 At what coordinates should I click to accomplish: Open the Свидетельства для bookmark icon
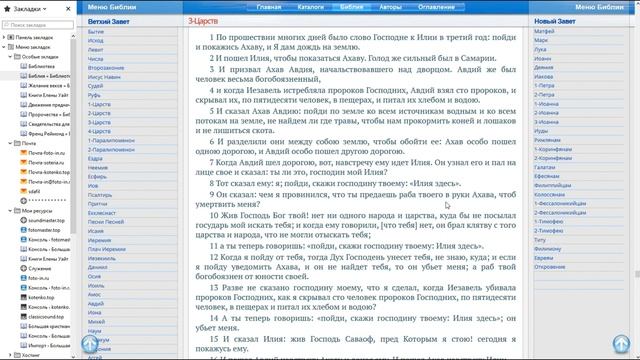(24, 124)
